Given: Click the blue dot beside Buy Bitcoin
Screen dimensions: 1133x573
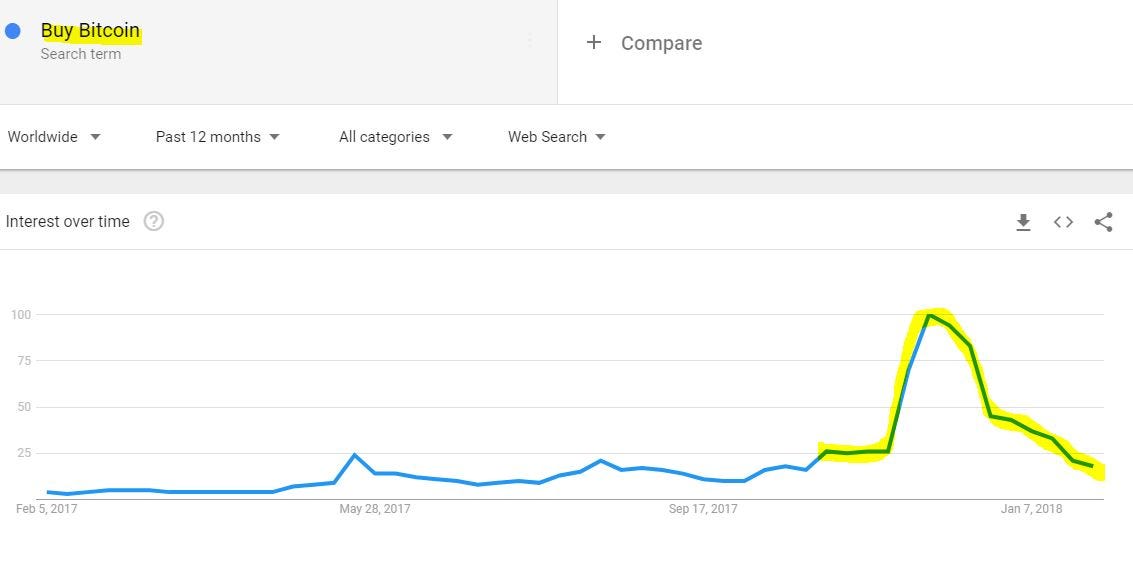Looking at the screenshot, I should pyautogui.click(x=12, y=31).
